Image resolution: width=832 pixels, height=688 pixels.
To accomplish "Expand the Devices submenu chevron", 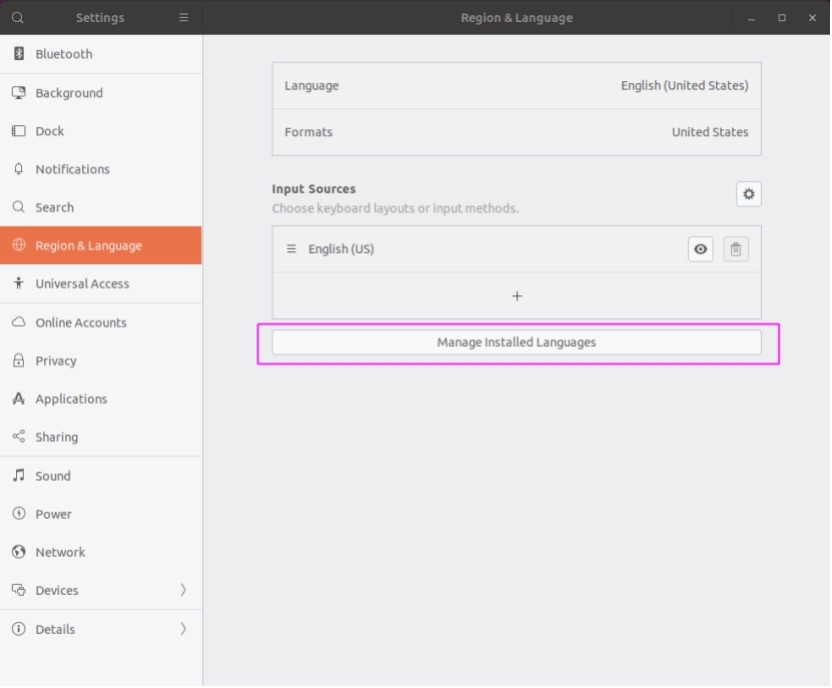I will (x=183, y=590).
